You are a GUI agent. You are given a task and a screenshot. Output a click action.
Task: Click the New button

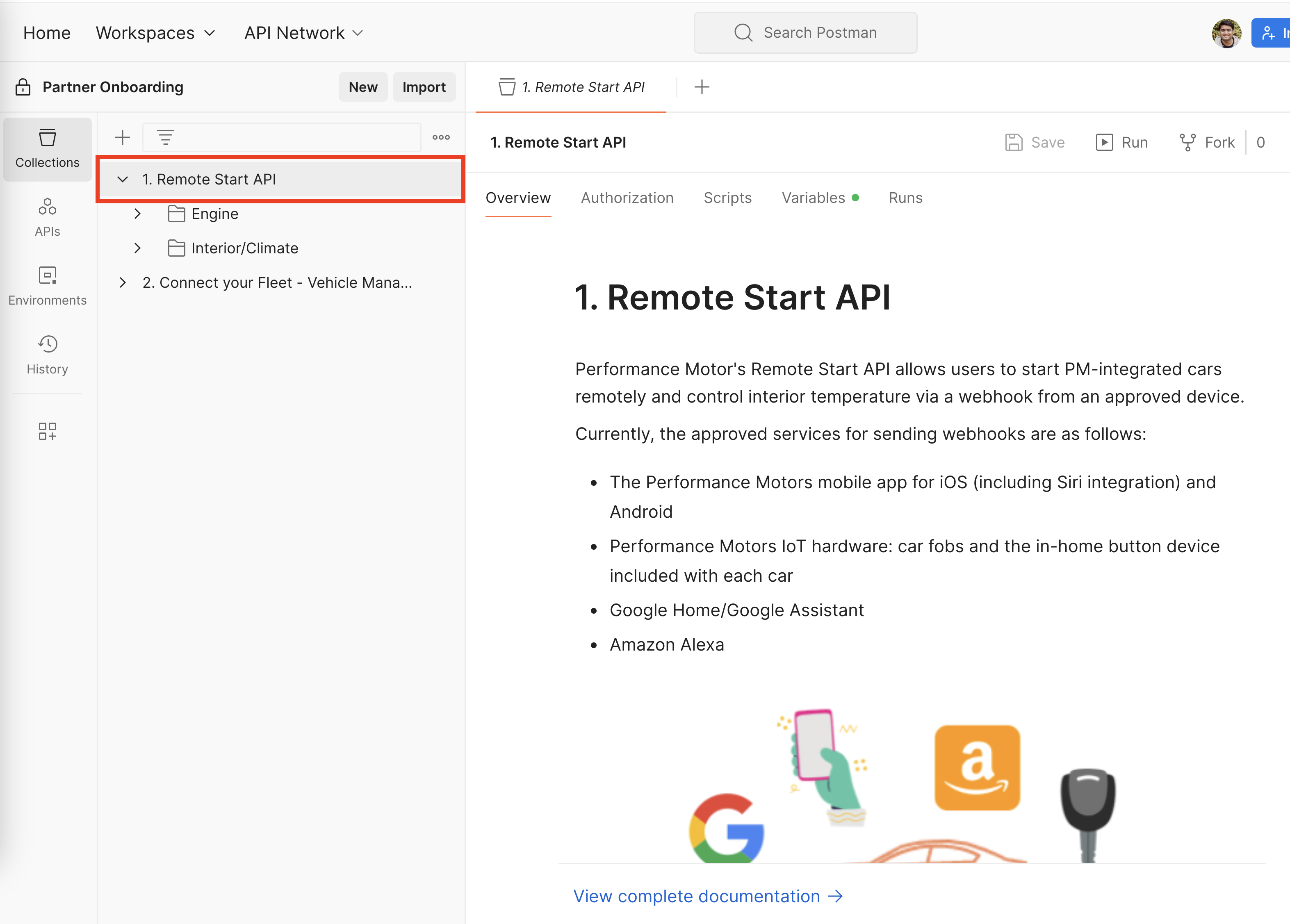click(x=363, y=87)
